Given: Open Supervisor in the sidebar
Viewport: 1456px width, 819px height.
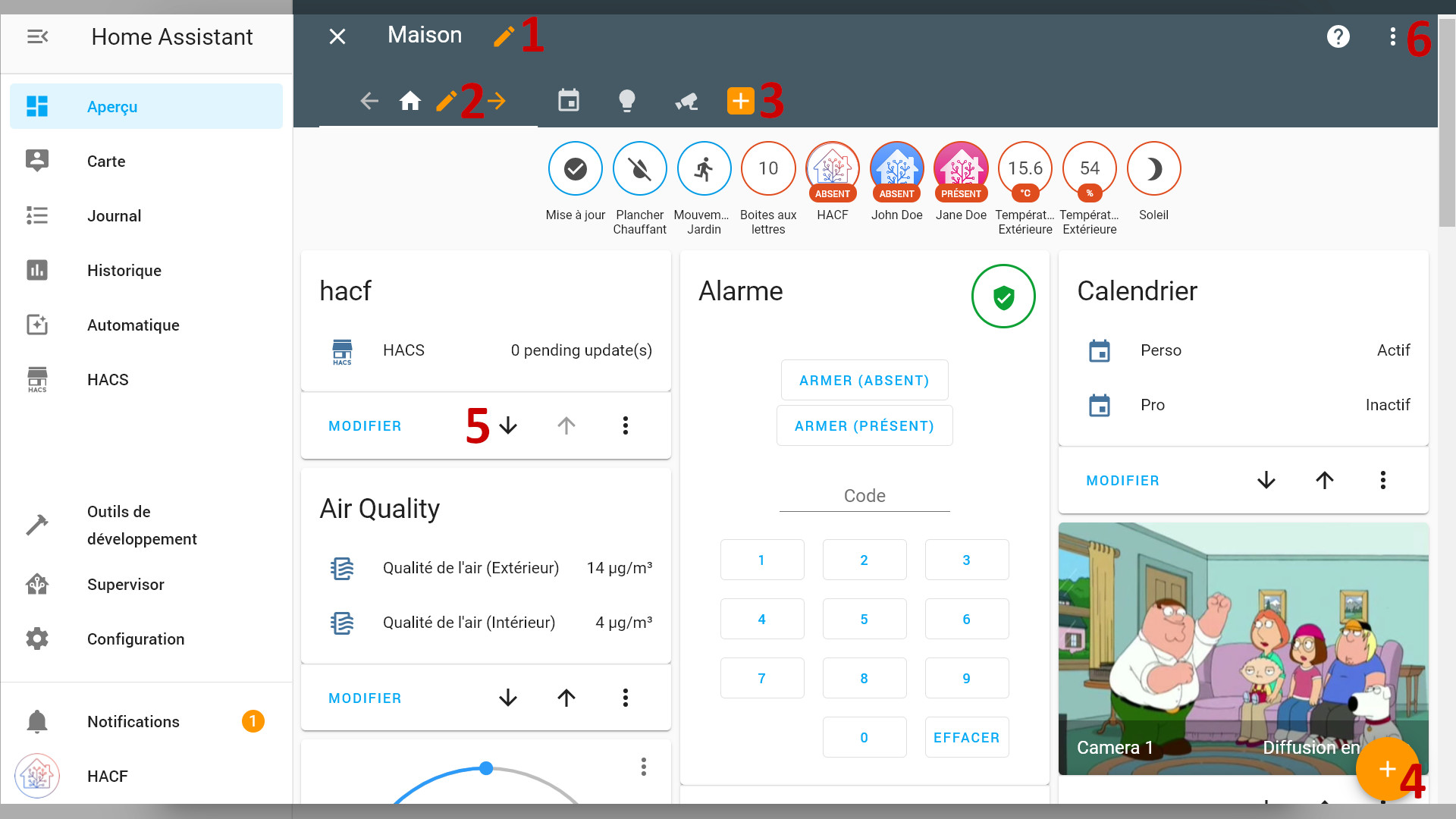Looking at the screenshot, I should pyautogui.click(x=146, y=585).
